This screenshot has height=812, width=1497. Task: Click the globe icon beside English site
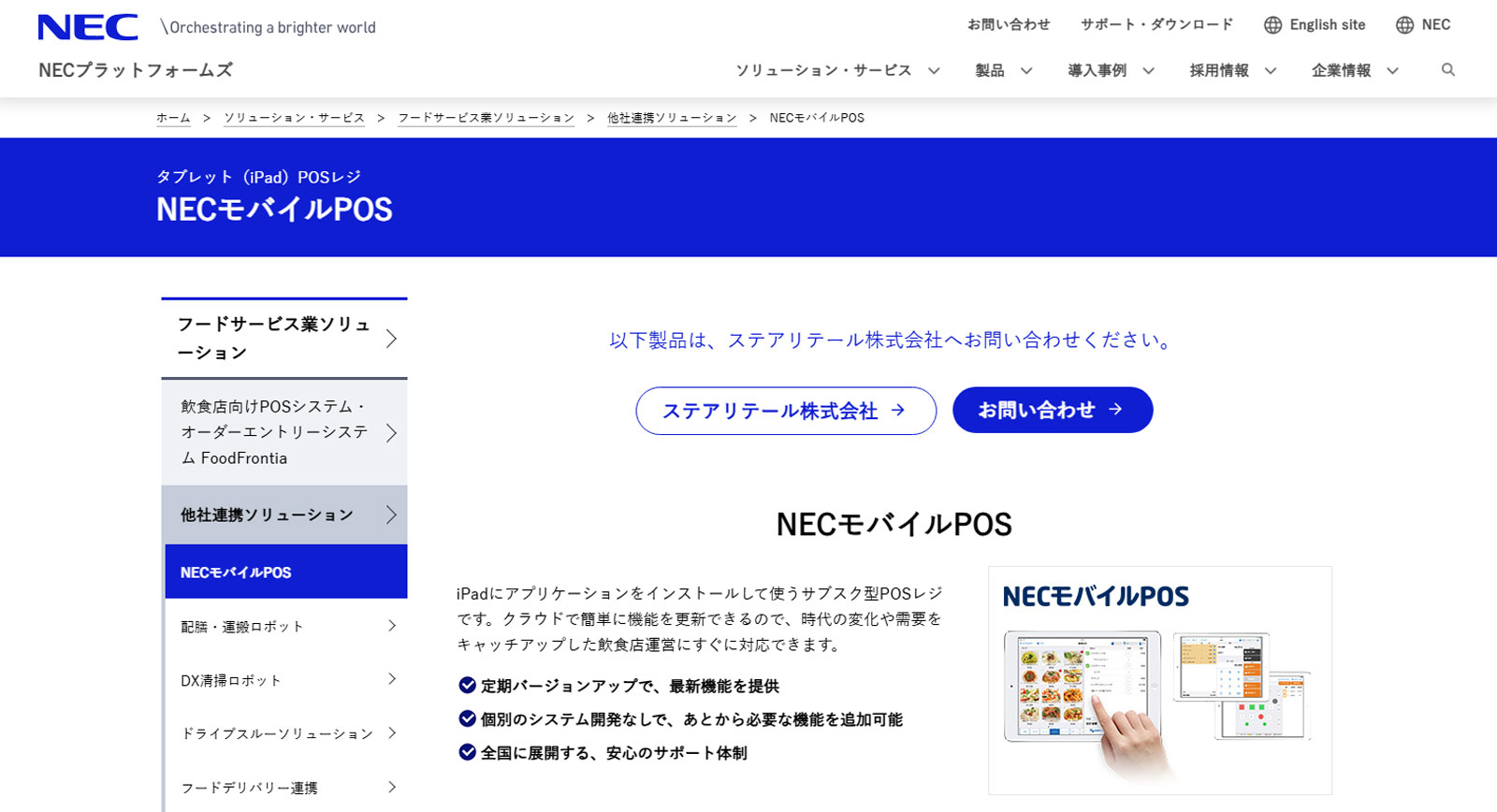1272,25
